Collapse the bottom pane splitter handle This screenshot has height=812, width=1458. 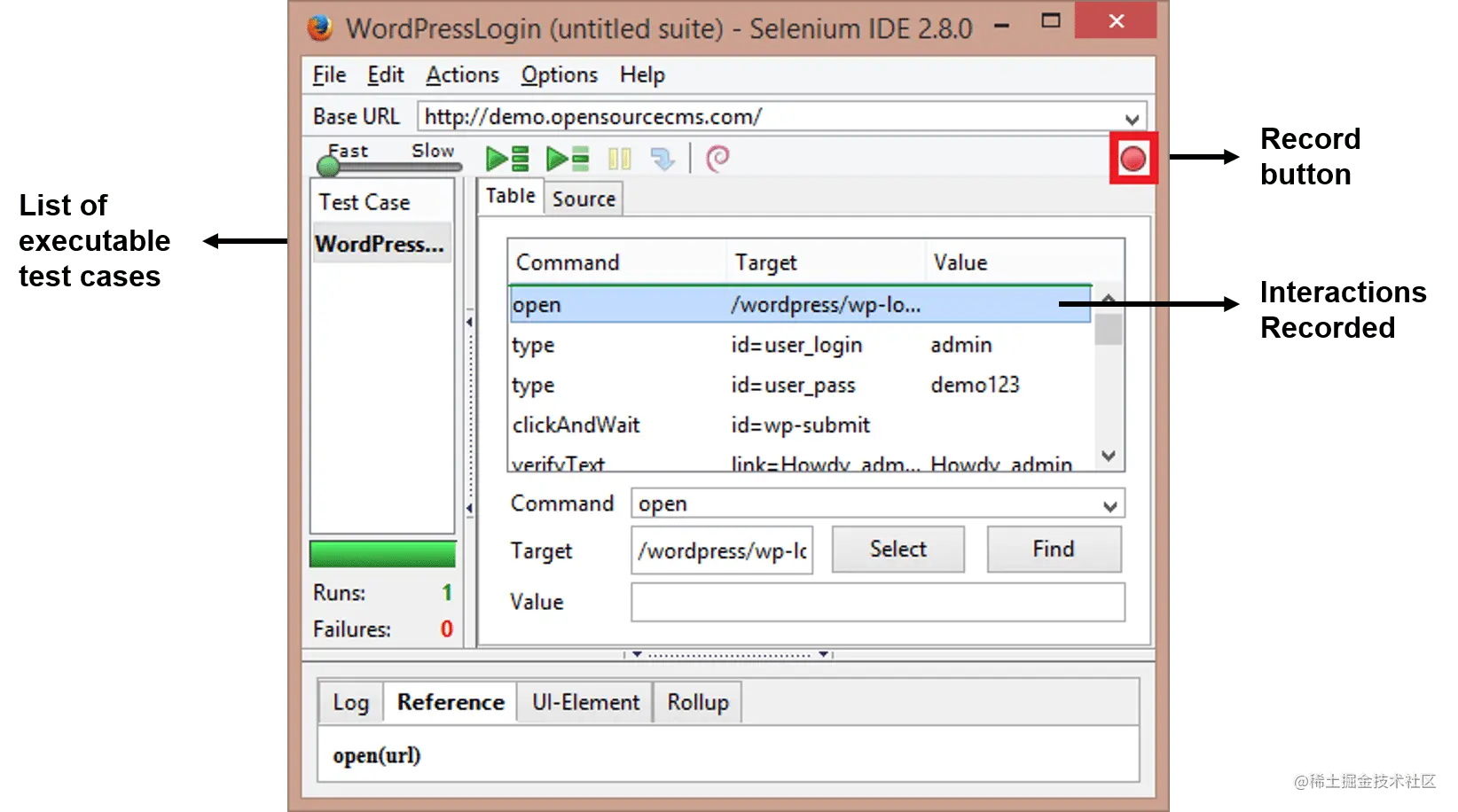click(729, 654)
